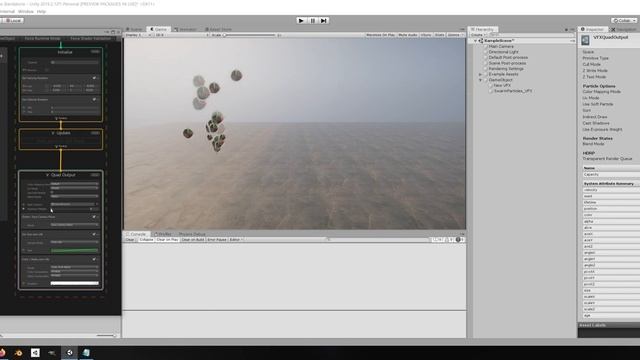Open the Hierarchy Create dropdown

pos(477,35)
